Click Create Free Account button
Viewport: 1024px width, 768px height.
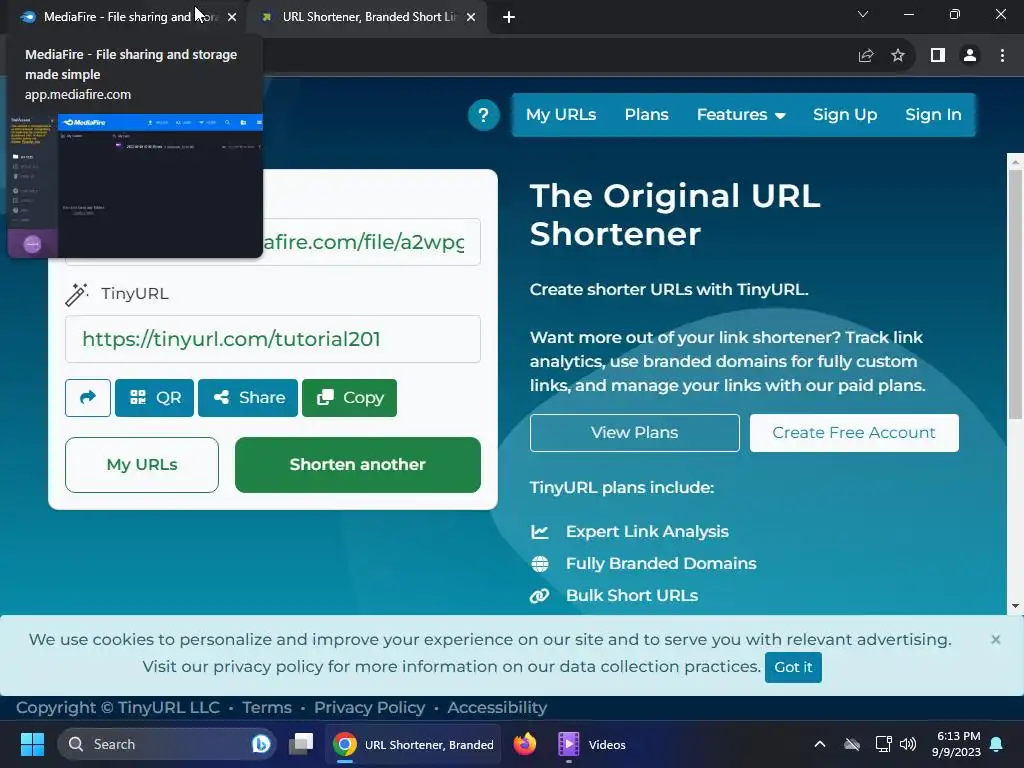tap(854, 433)
